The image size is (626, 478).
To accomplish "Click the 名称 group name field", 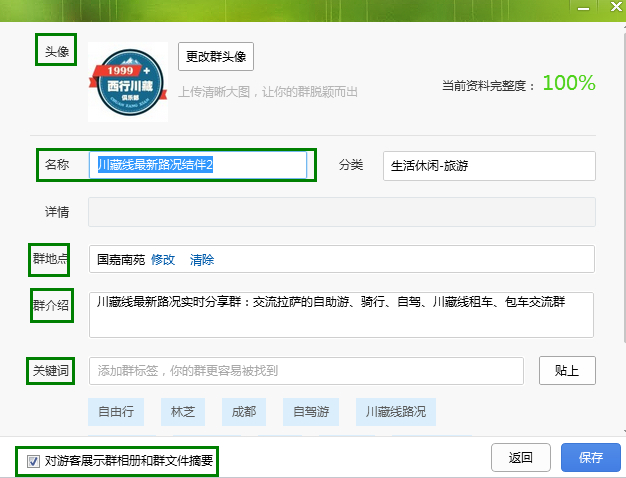I will (198, 165).
